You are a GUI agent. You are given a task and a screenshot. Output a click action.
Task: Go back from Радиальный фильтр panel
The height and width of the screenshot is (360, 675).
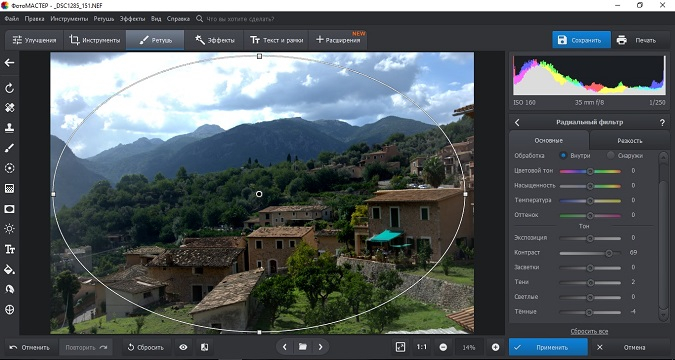517,123
